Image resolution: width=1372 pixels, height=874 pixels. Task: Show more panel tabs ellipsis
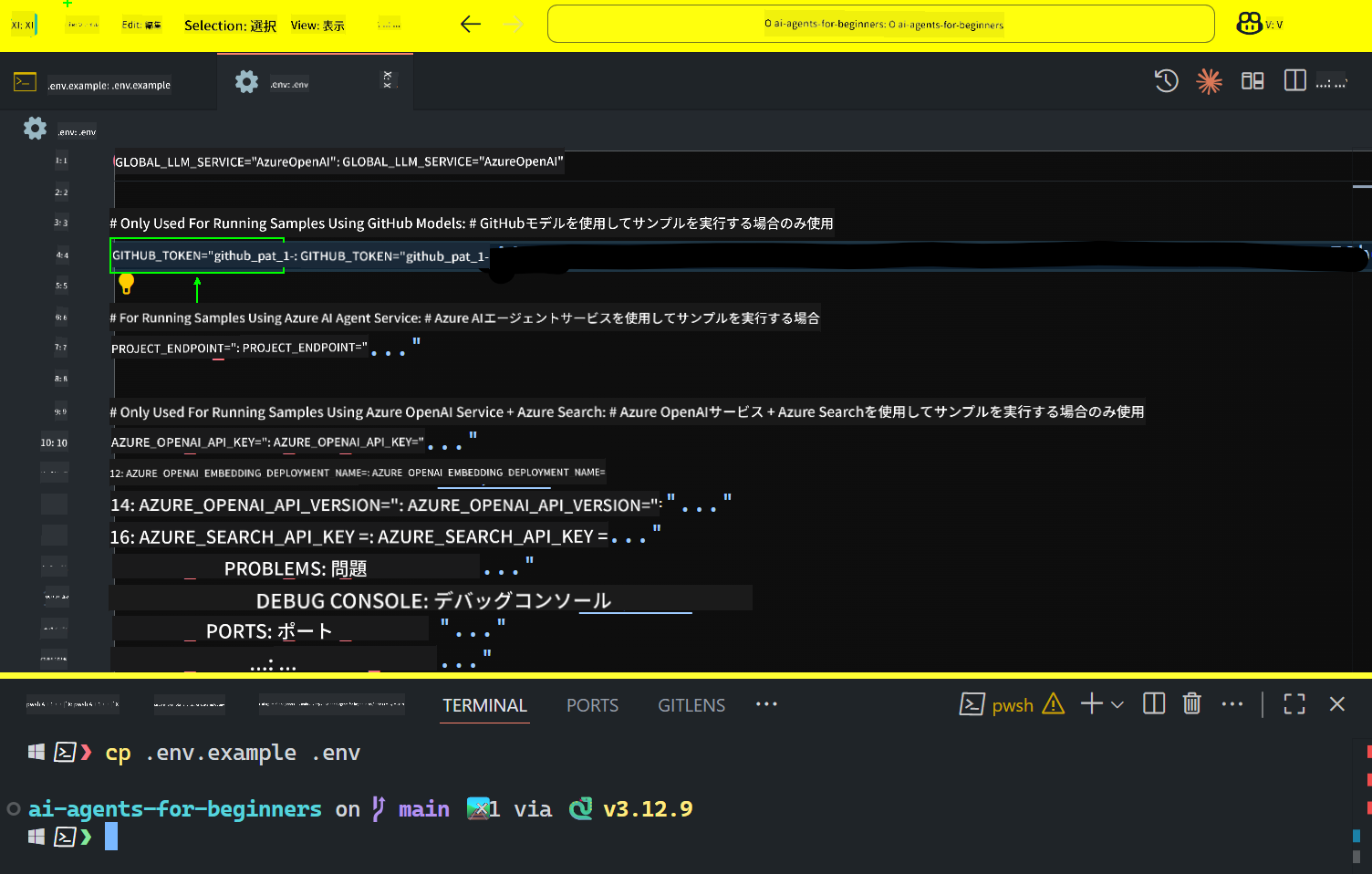tap(766, 703)
